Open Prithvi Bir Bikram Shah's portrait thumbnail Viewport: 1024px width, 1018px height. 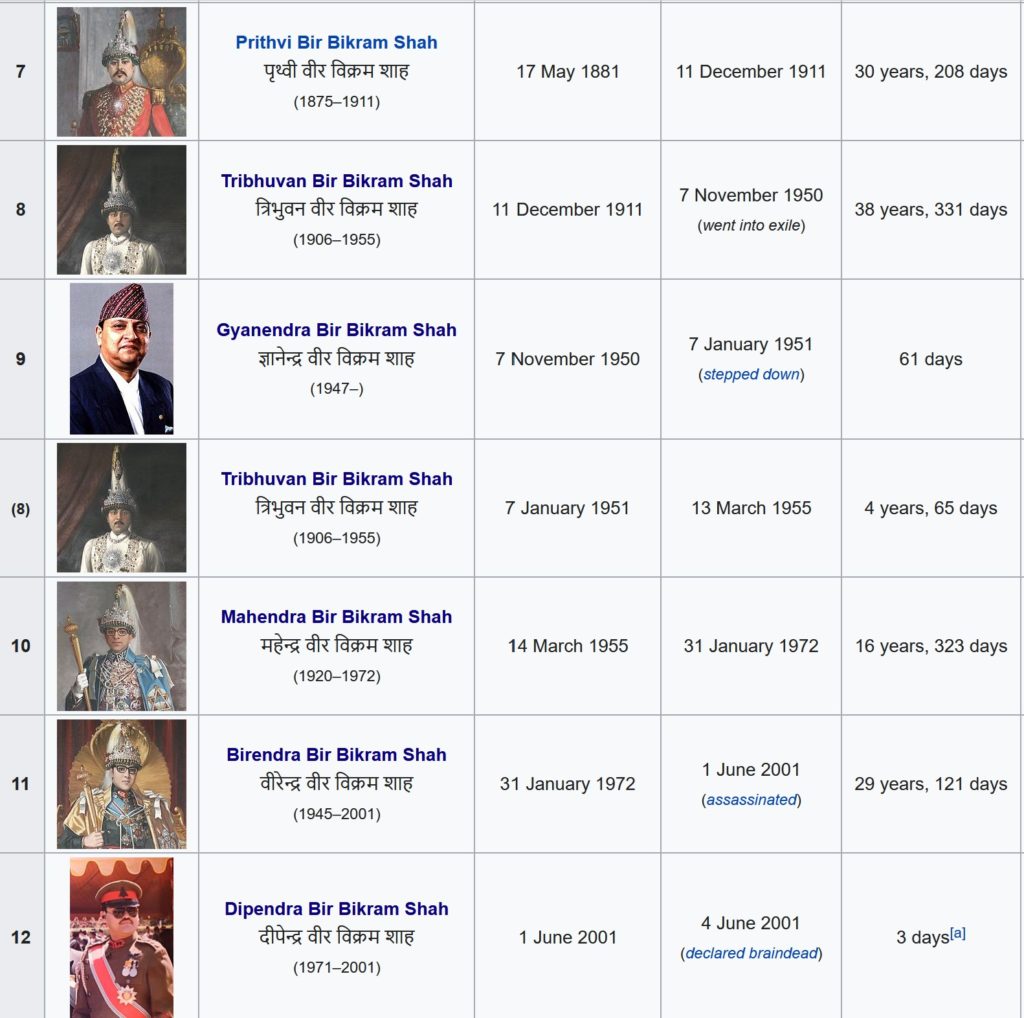tap(121, 72)
